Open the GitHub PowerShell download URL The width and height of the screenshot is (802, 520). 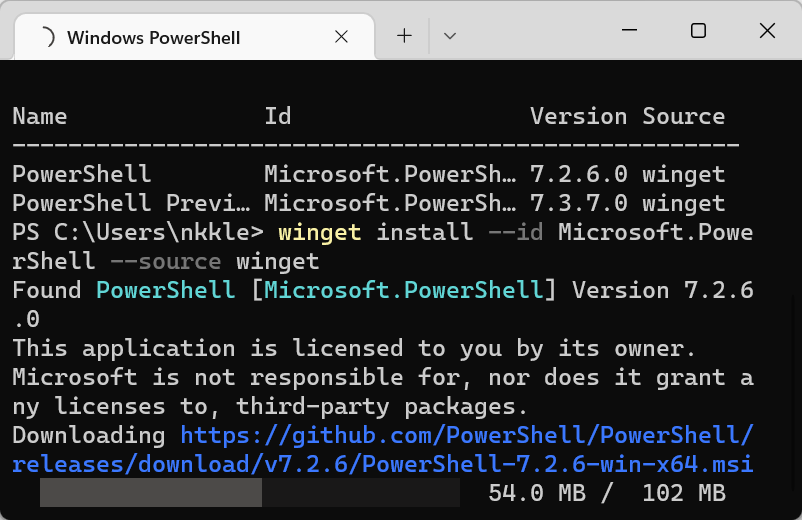coord(467,436)
